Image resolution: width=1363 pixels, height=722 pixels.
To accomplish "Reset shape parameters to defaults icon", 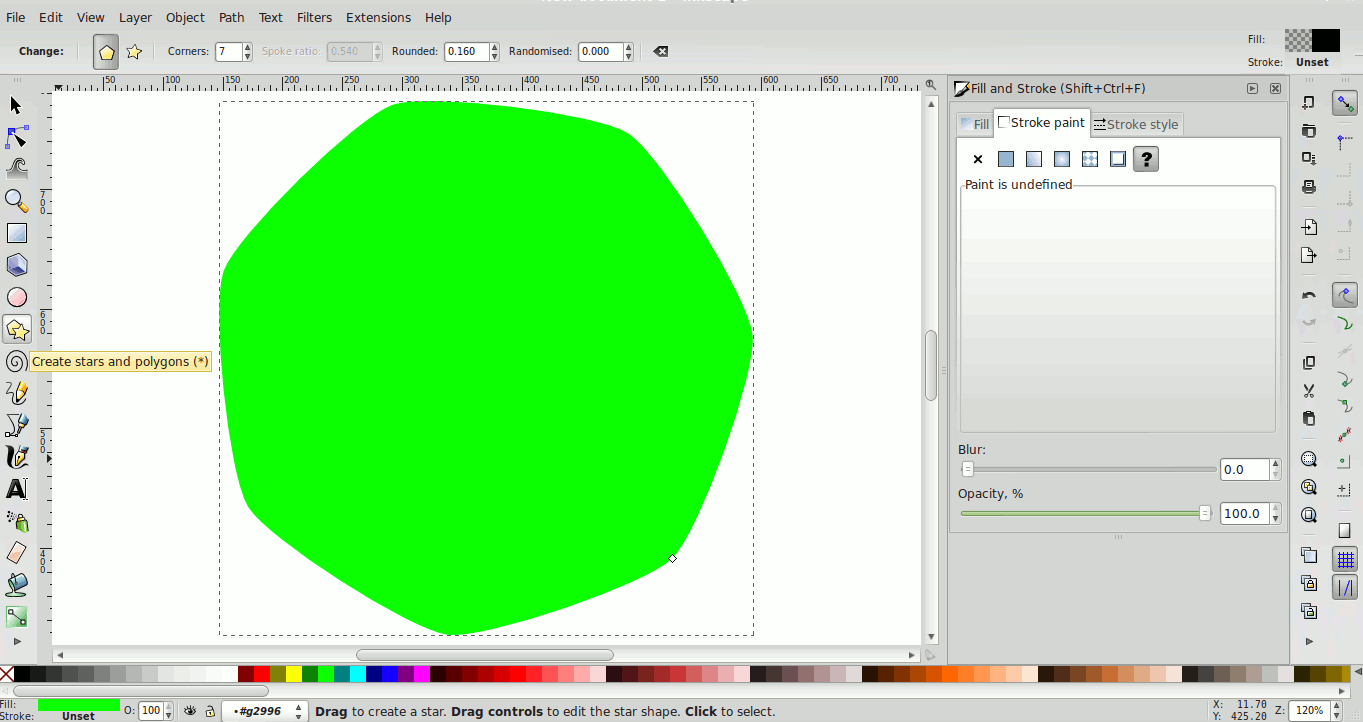I will click(661, 51).
